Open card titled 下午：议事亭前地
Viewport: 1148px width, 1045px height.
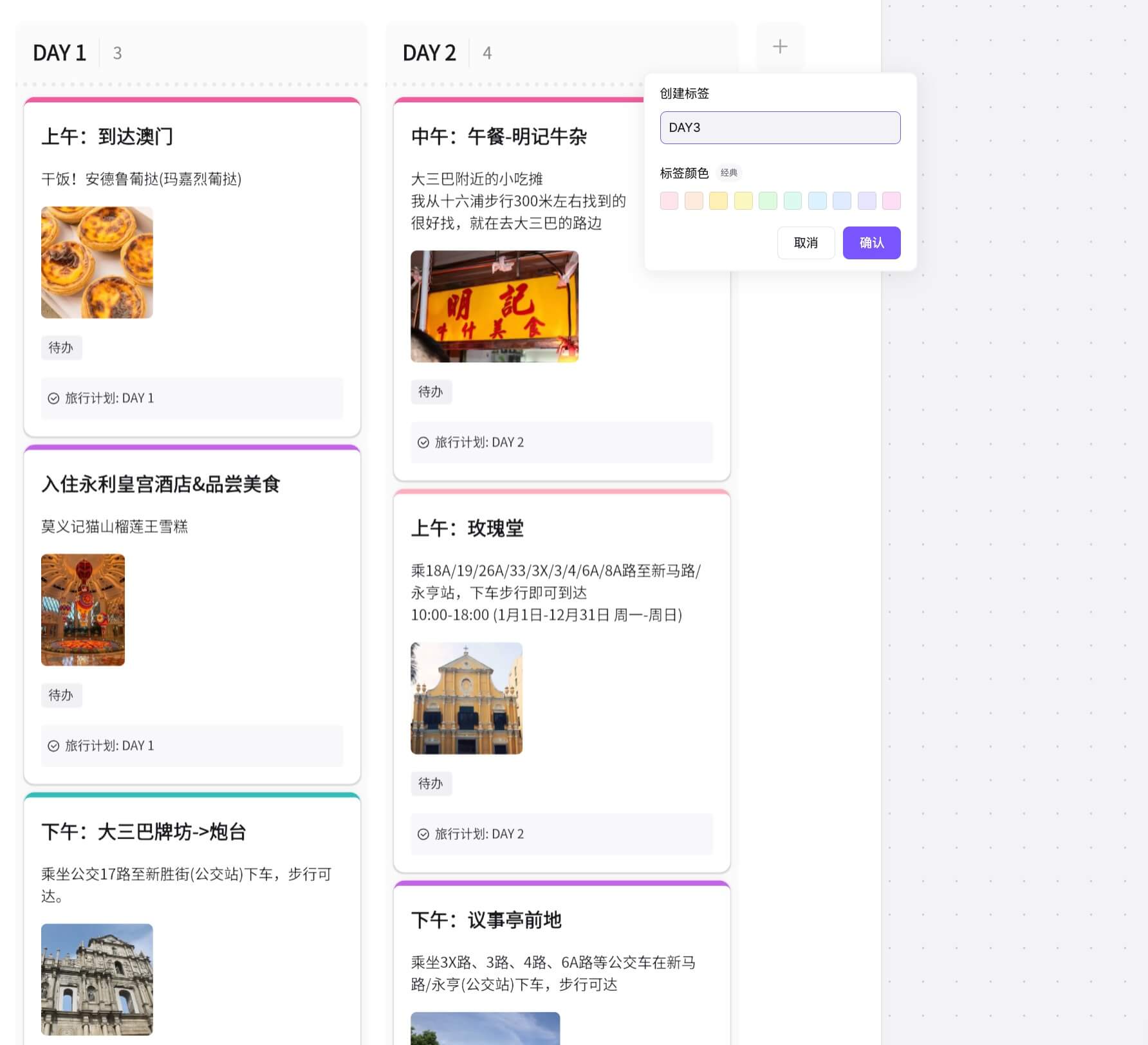(486, 920)
